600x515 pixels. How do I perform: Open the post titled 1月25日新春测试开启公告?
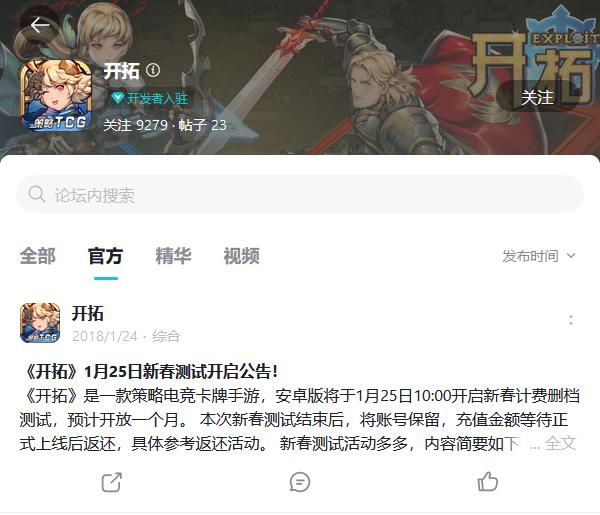tap(150, 371)
